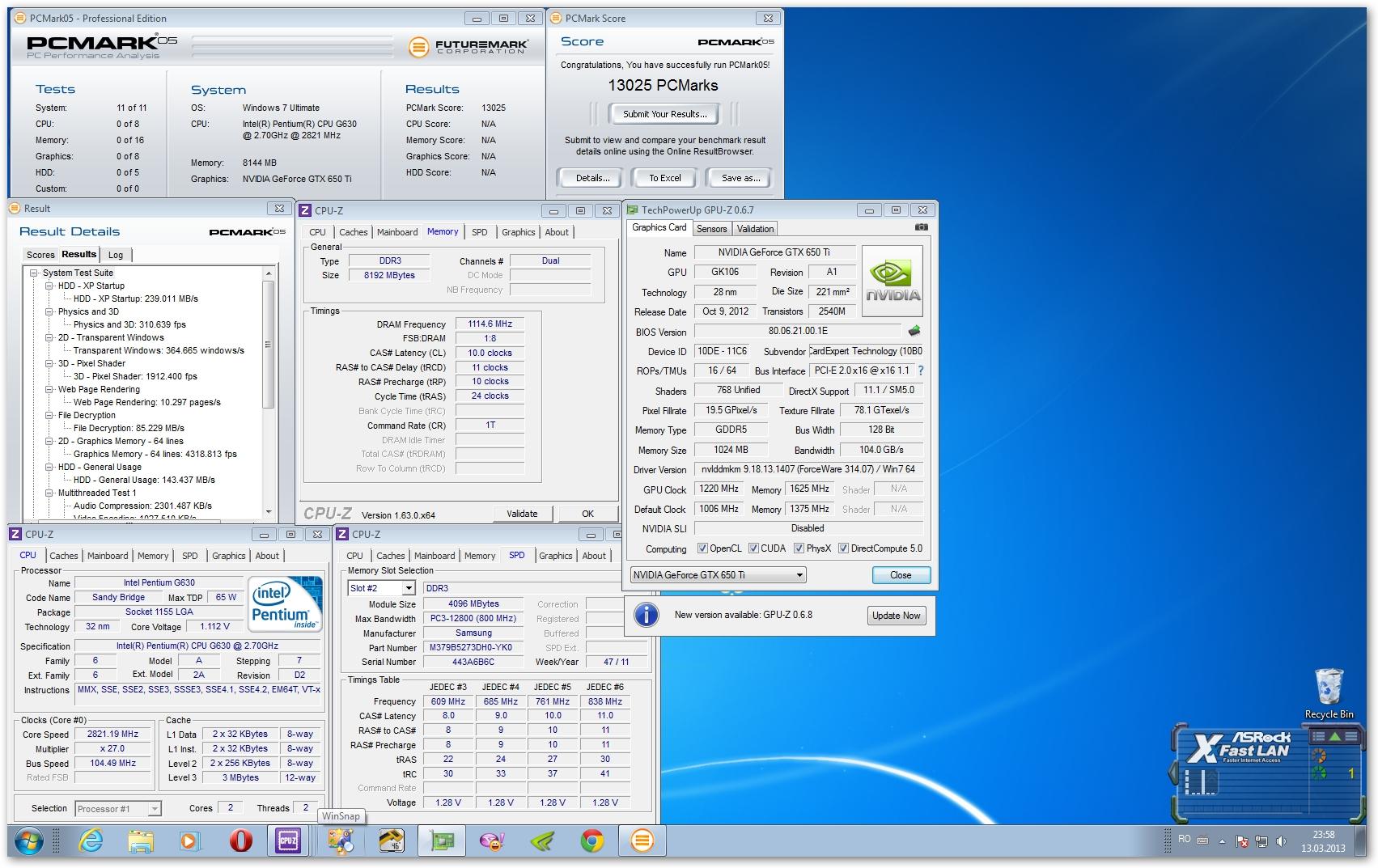Screen dimensions: 1378x868
Task: Switch to the Validation tab in GPU-Z
Action: [x=755, y=229]
